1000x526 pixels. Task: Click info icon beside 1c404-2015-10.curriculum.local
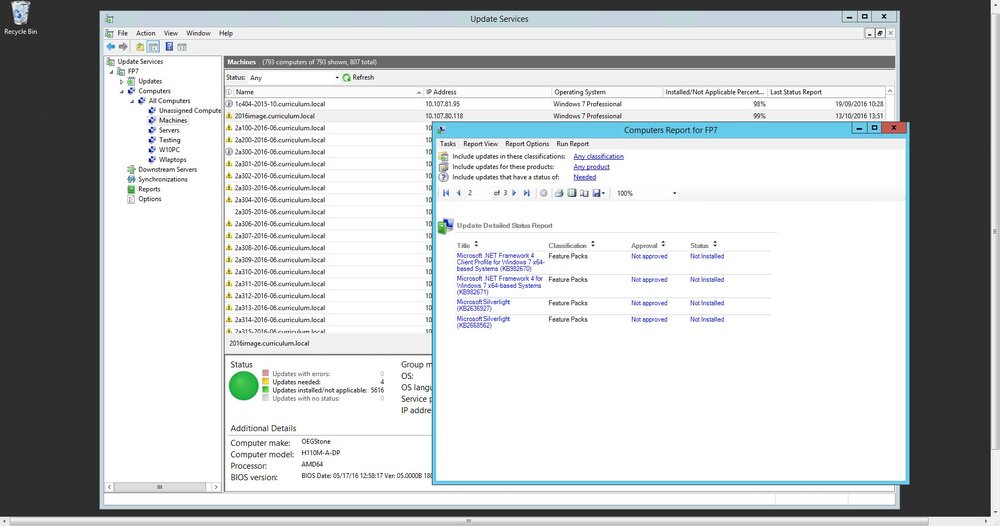pyautogui.click(x=229, y=104)
